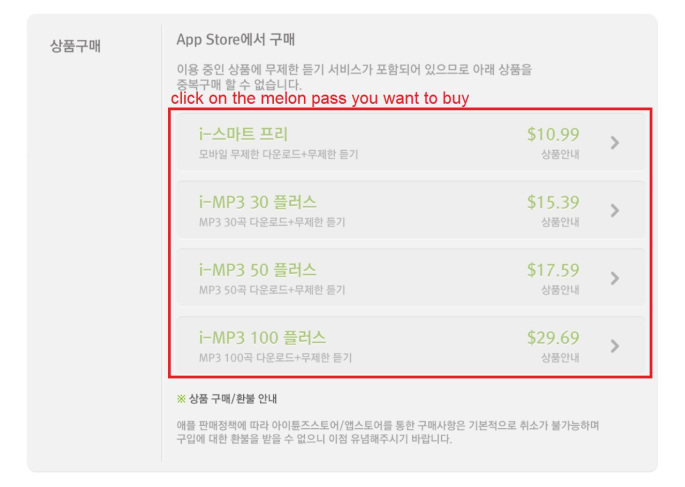Click the $29.69 price
The height and width of the screenshot is (487, 685).
point(553,337)
